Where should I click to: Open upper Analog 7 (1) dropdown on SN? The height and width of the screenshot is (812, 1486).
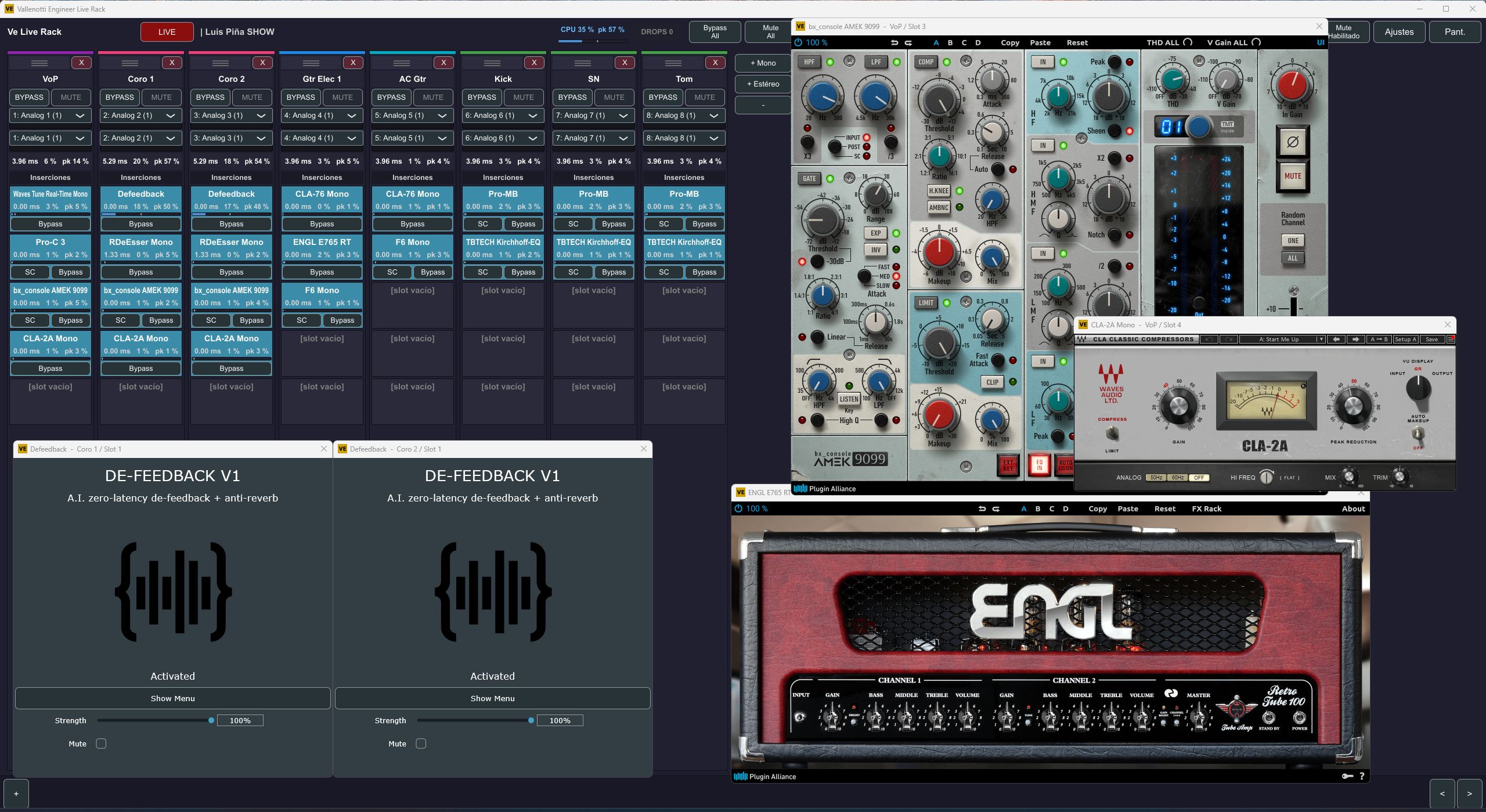pyautogui.click(x=593, y=116)
